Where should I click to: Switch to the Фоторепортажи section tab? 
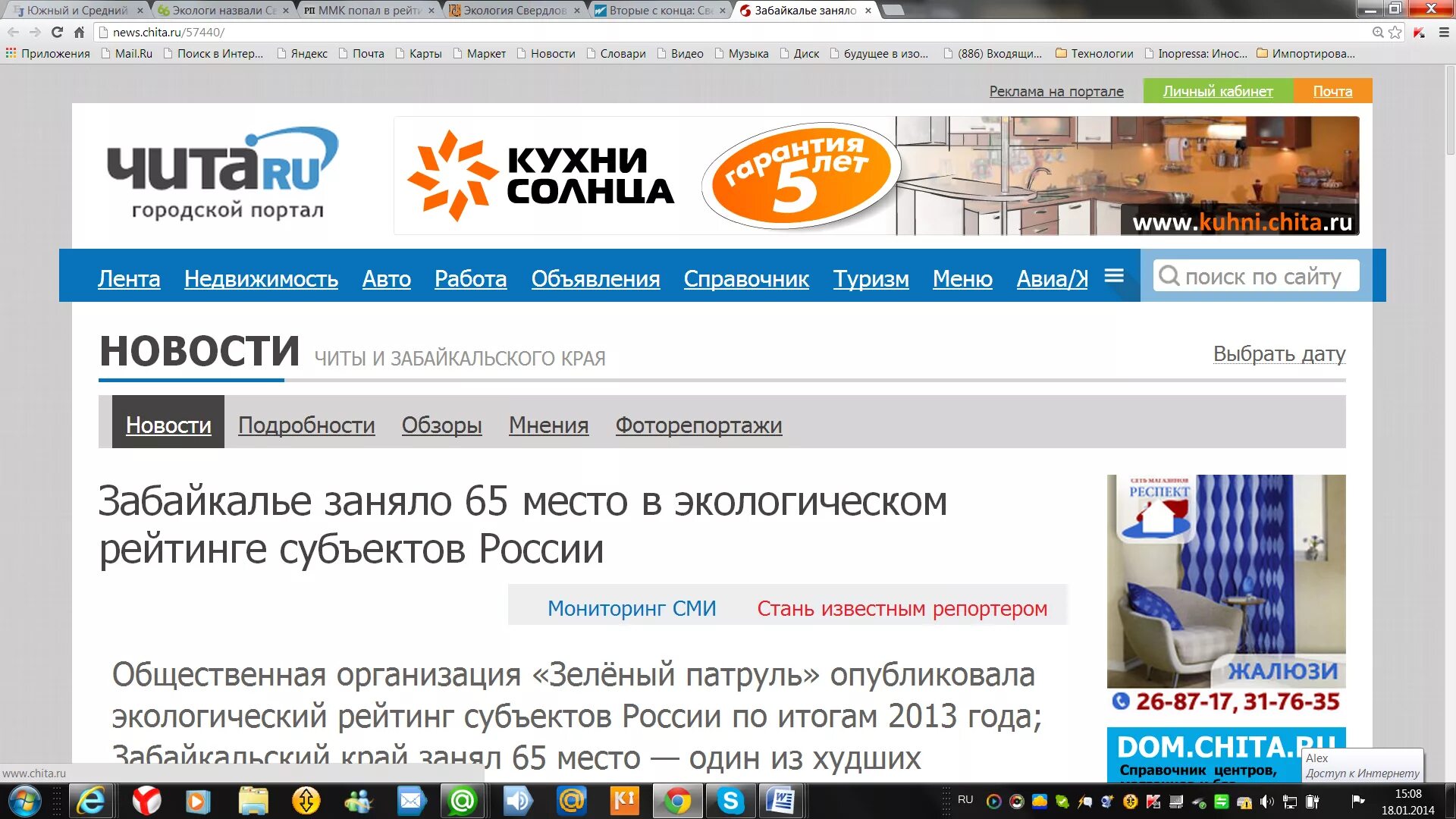698,425
